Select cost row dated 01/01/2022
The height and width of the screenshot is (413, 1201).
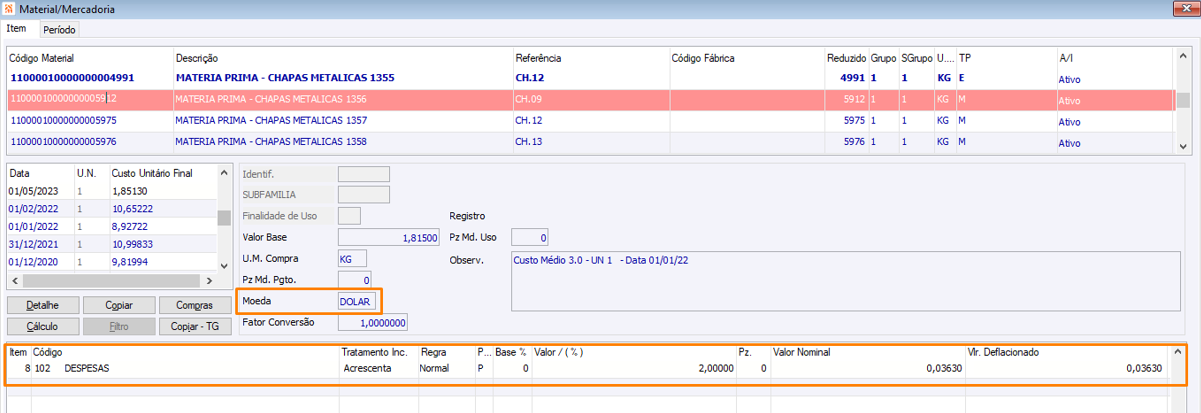(x=112, y=226)
